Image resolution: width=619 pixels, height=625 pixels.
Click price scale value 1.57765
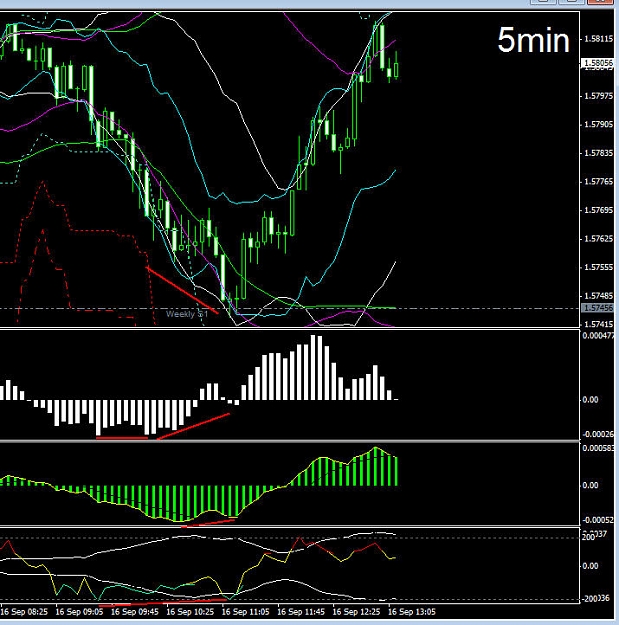pyautogui.click(x=599, y=182)
